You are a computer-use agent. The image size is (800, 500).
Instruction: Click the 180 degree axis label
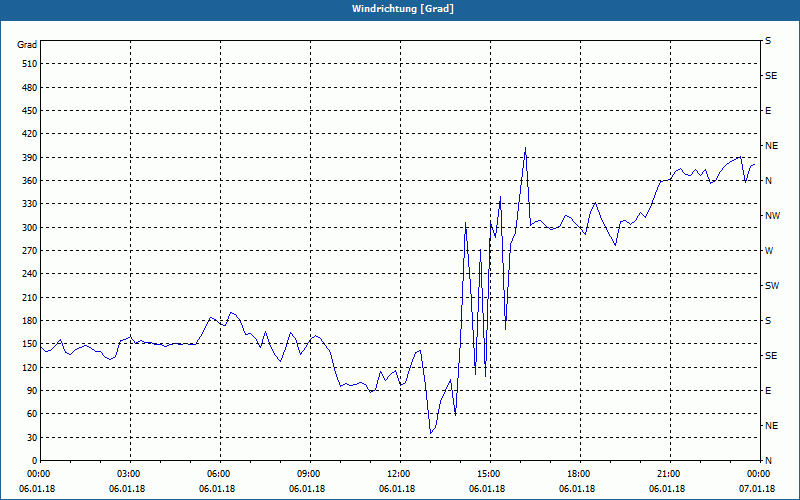(30, 321)
